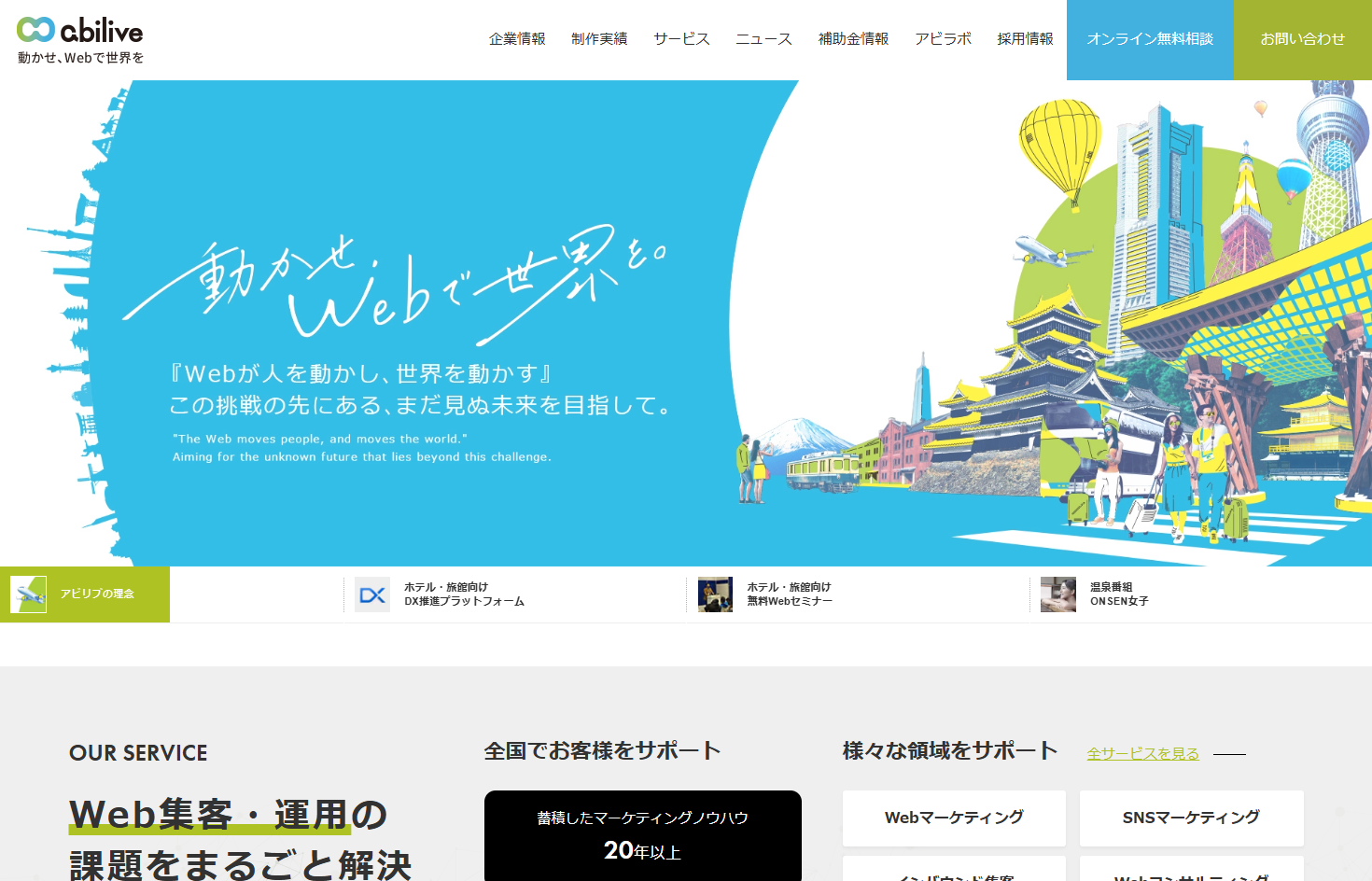The width and height of the screenshot is (1372, 881).
Task: Open the ONSEN女子 thumbnail image
Action: tap(1058, 594)
